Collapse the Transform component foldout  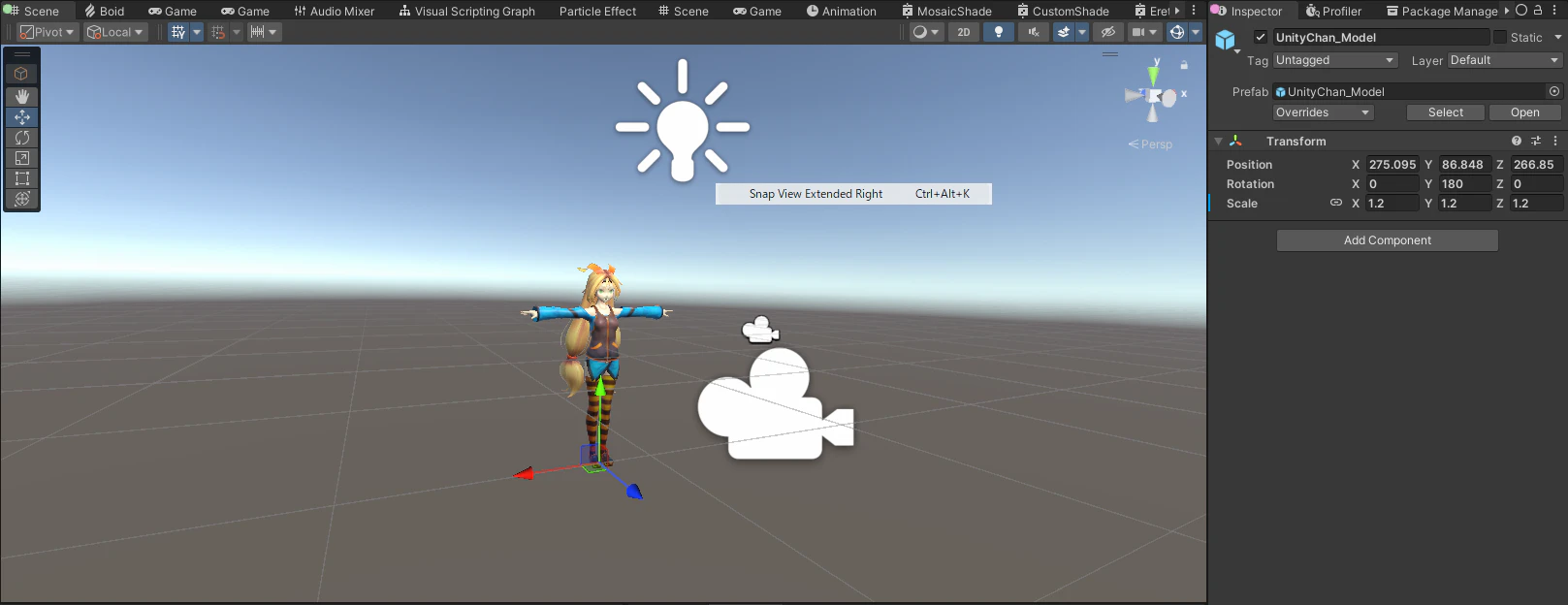click(x=1219, y=141)
